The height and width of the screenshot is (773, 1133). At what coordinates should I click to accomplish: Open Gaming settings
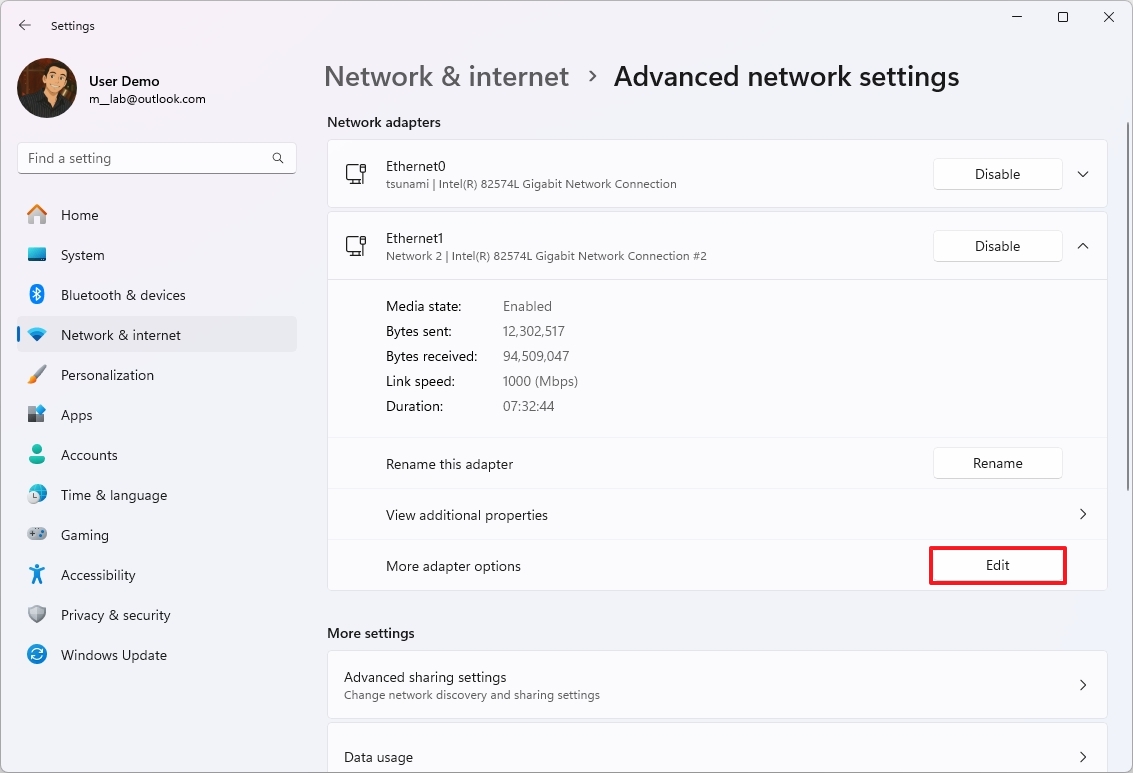coord(83,535)
